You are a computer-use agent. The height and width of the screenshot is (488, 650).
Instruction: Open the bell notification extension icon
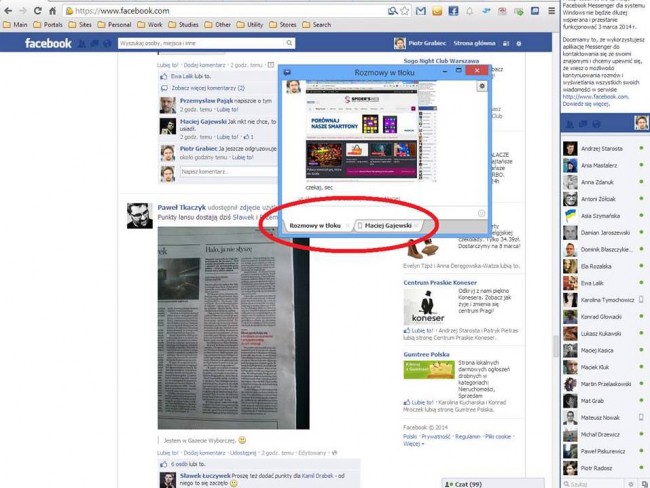[469, 11]
